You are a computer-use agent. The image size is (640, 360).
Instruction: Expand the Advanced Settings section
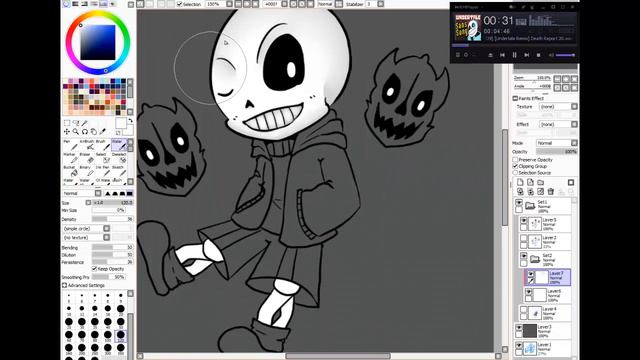[x=64, y=285]
